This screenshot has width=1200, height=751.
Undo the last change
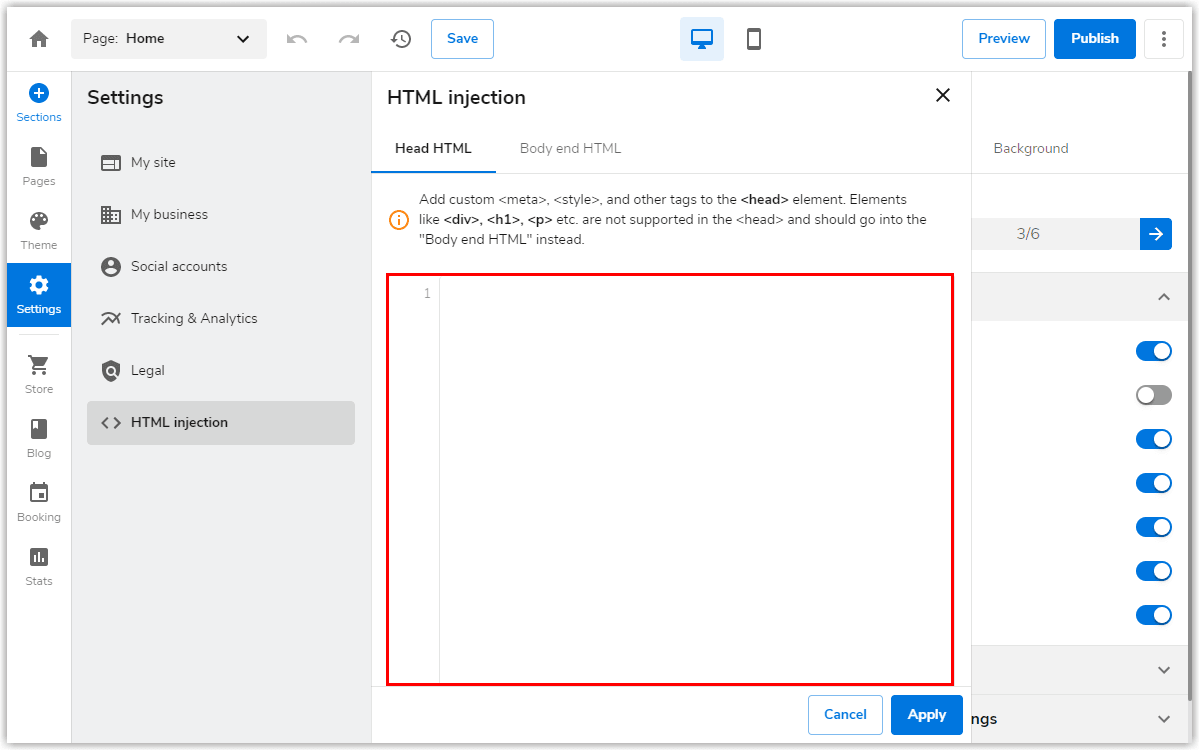(x=297, y=39)
